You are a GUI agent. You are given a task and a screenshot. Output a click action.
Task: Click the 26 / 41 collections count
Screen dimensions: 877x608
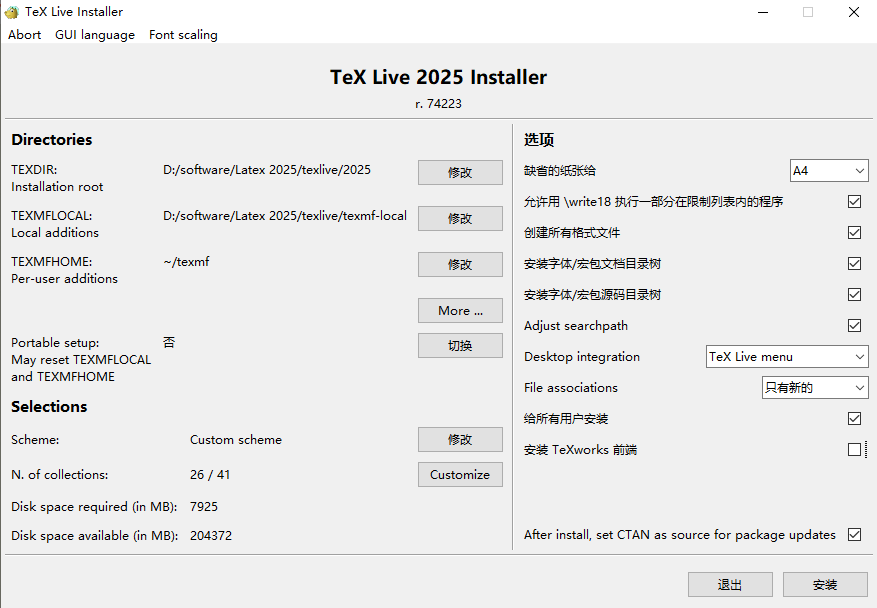(x=210, y=474)
